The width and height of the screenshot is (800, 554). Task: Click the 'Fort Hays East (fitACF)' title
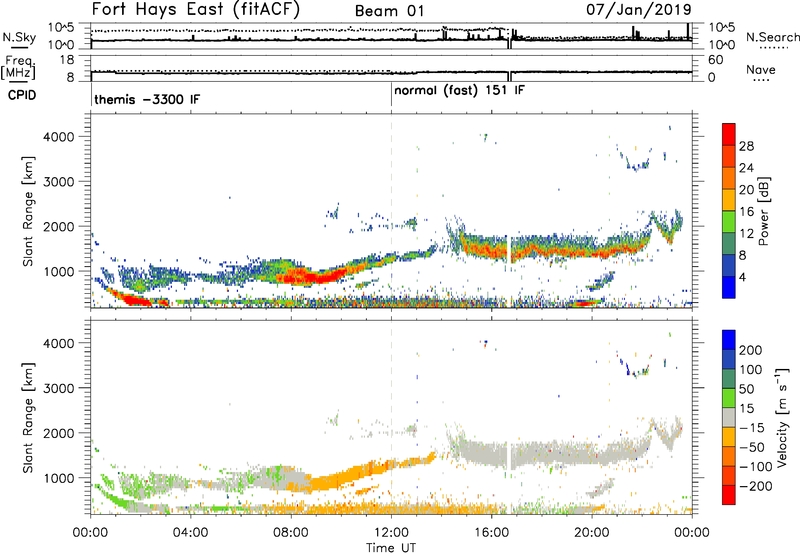click(195, 10)
